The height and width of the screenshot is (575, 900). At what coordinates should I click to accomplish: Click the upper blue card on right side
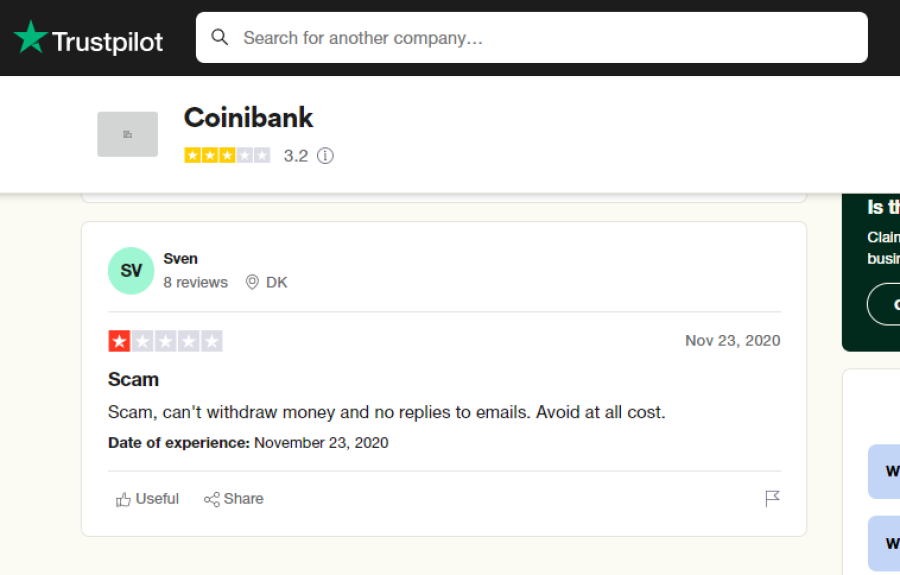884,471
